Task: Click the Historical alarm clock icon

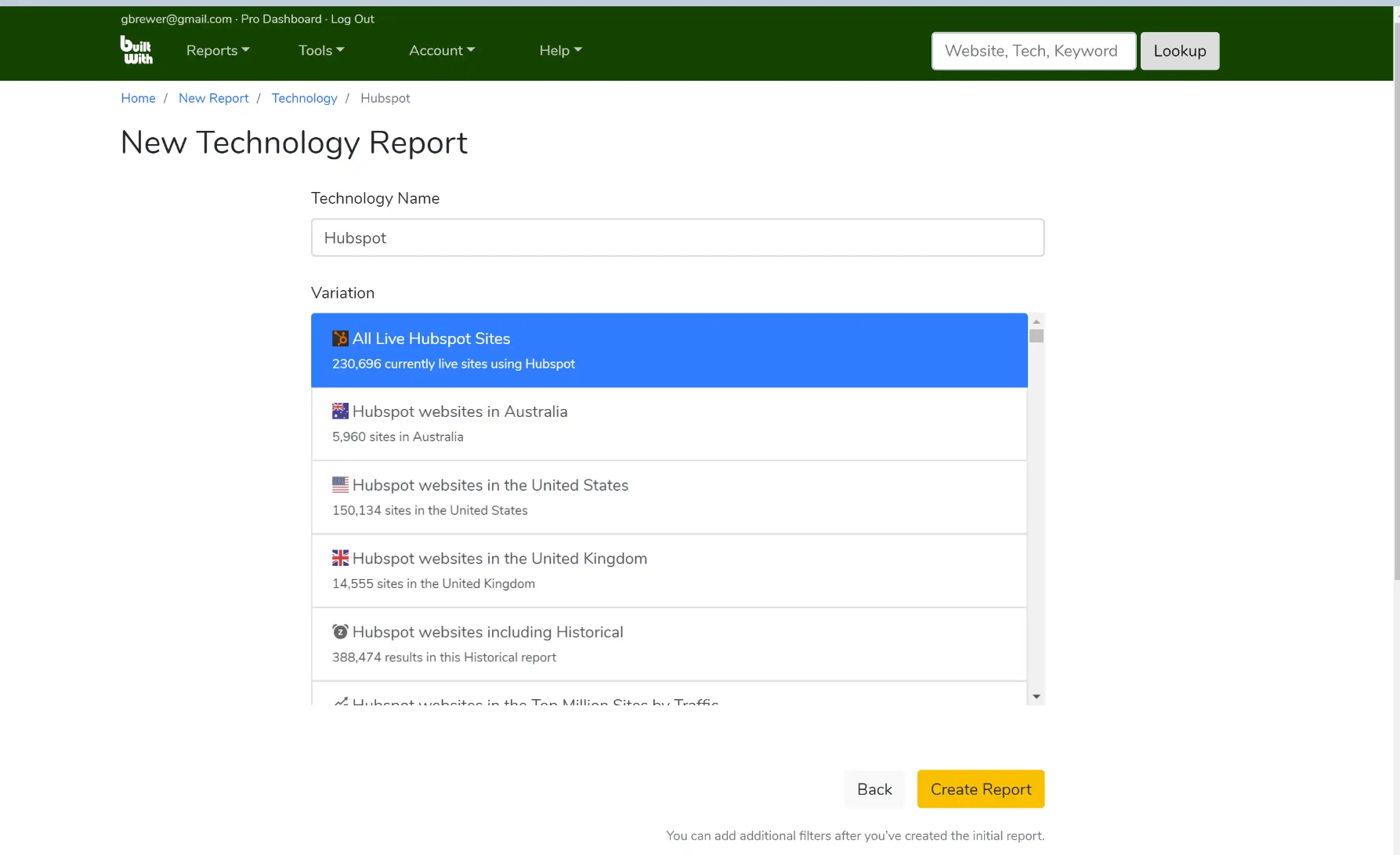Action: point(340,632)
